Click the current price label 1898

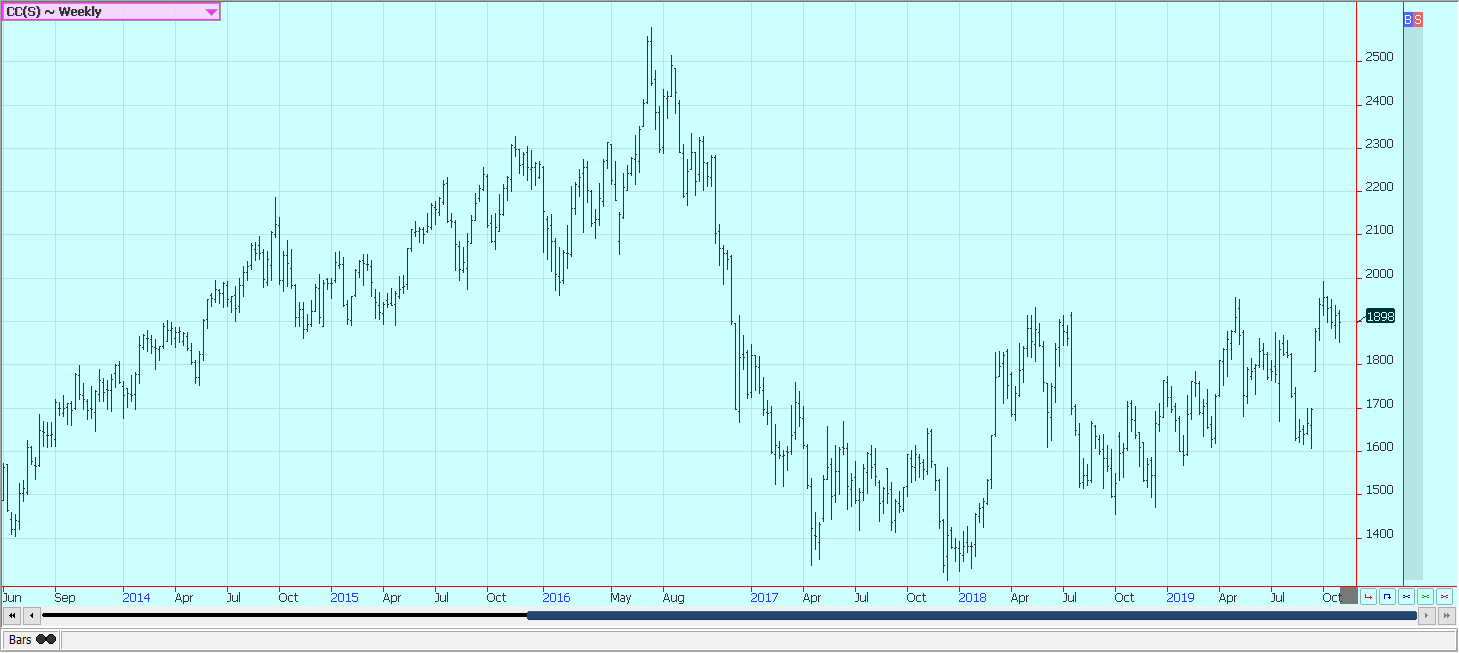tap(1380, 316)
